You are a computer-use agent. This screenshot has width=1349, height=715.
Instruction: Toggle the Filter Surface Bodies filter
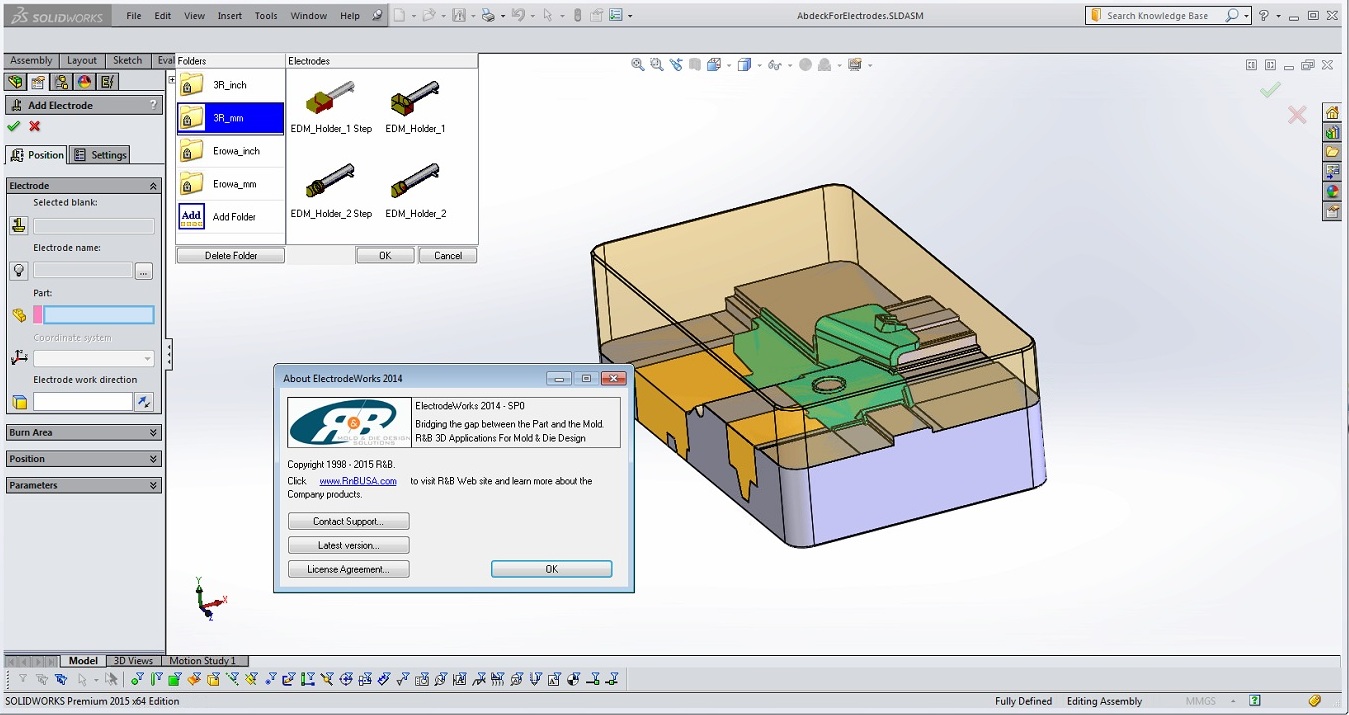(194, 679)
